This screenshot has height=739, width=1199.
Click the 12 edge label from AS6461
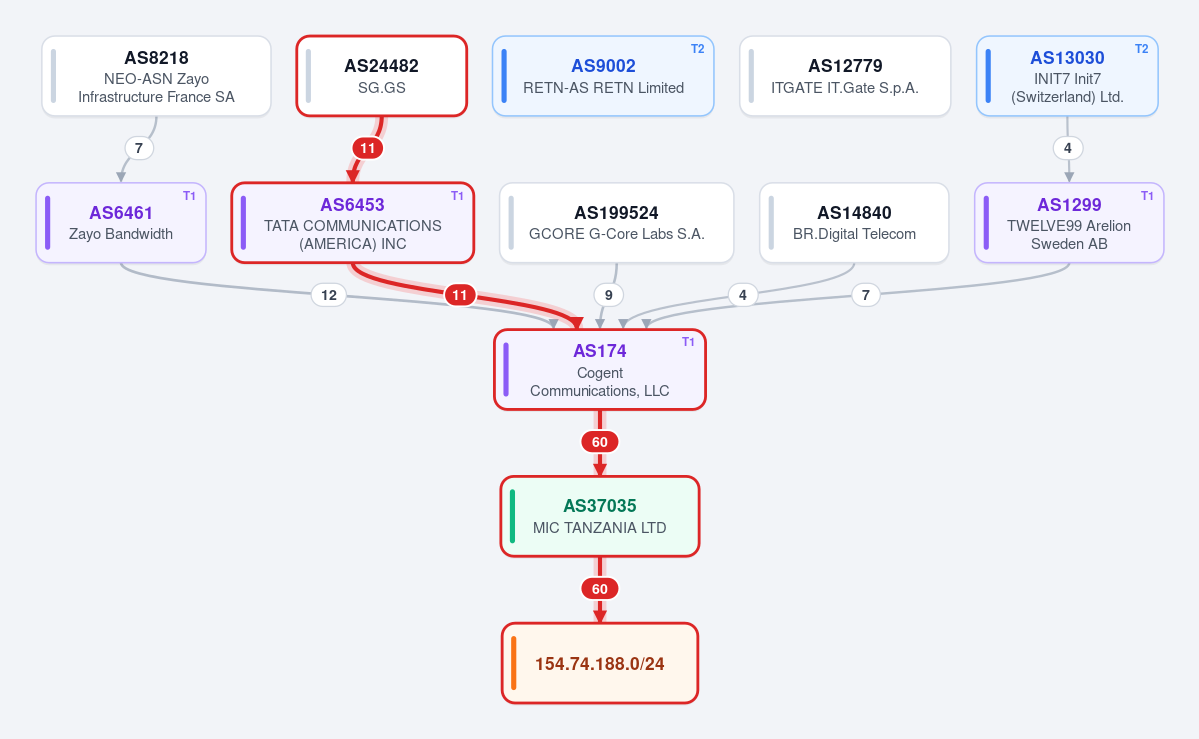pos(329,295)
